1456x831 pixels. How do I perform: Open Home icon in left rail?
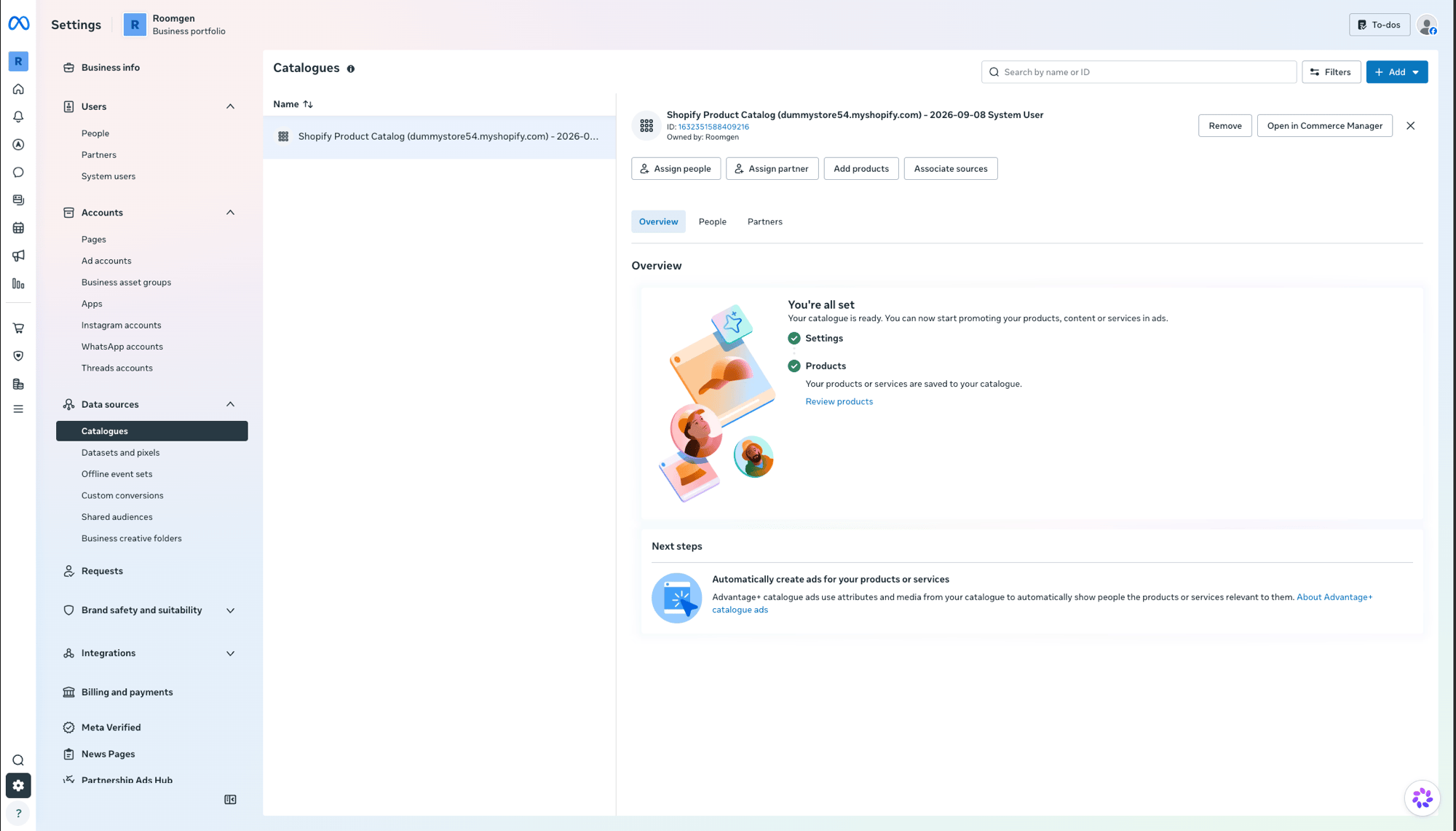(18, 89)
